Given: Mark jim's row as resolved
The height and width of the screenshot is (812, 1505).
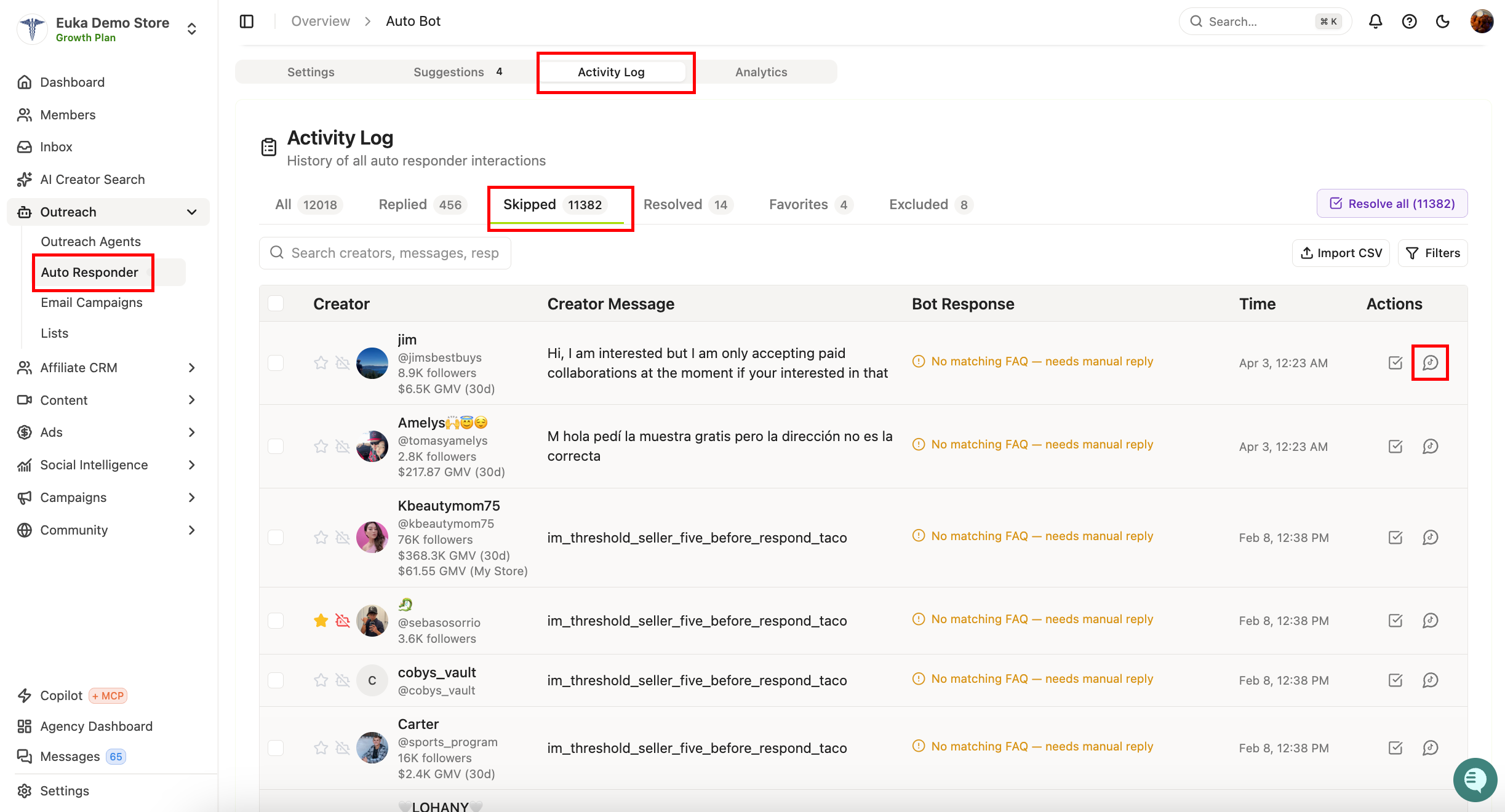Looking at the screenshot, I should [x=1395, y=363].
